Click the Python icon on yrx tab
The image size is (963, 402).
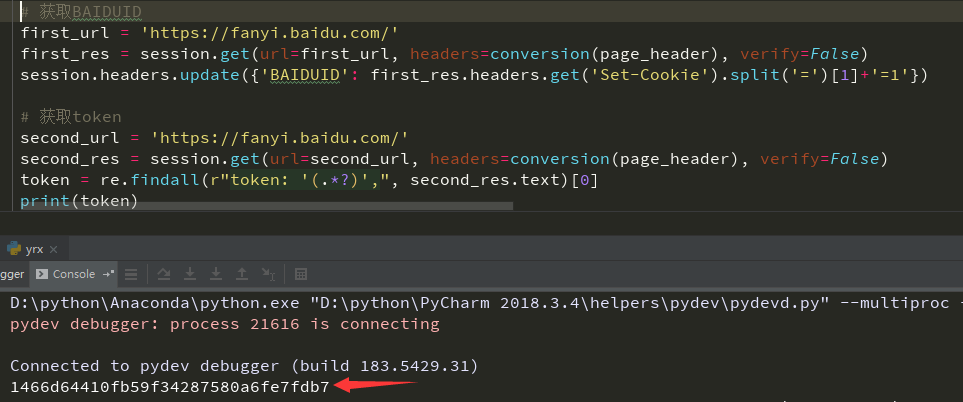click(14, 249)
